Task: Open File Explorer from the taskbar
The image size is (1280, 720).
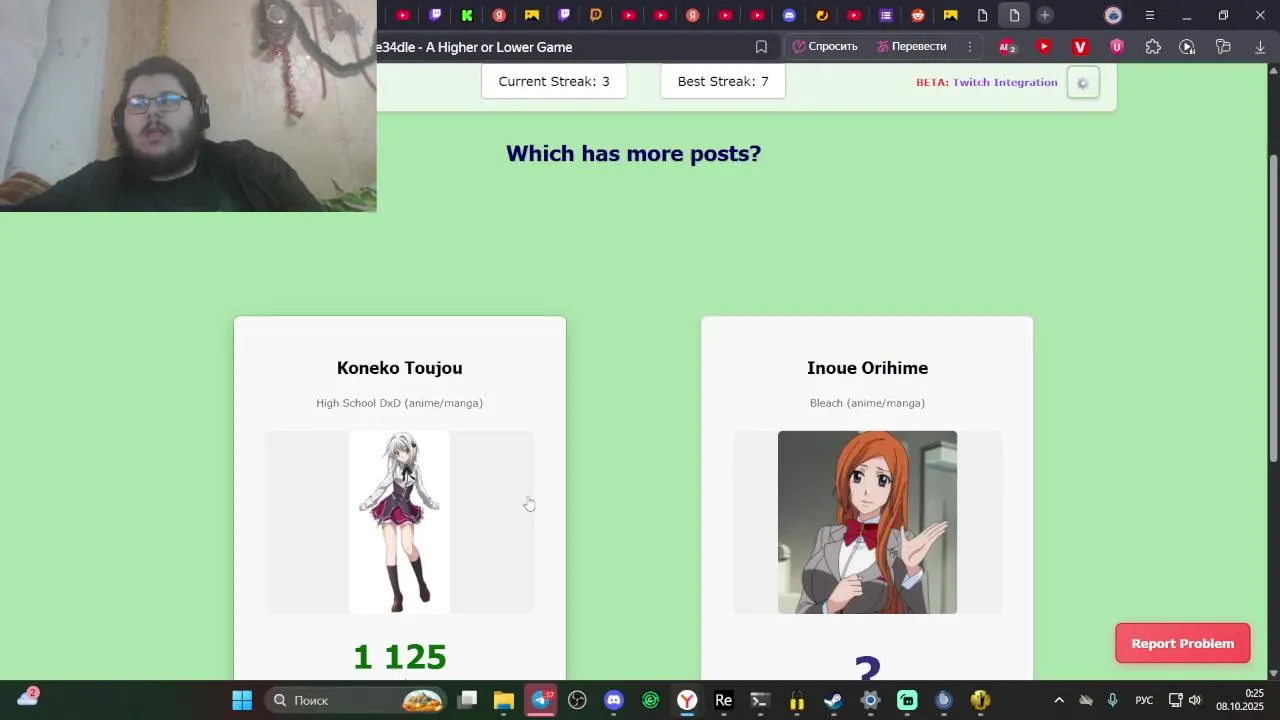Action: pyautogui.click(x=504, y=700)
